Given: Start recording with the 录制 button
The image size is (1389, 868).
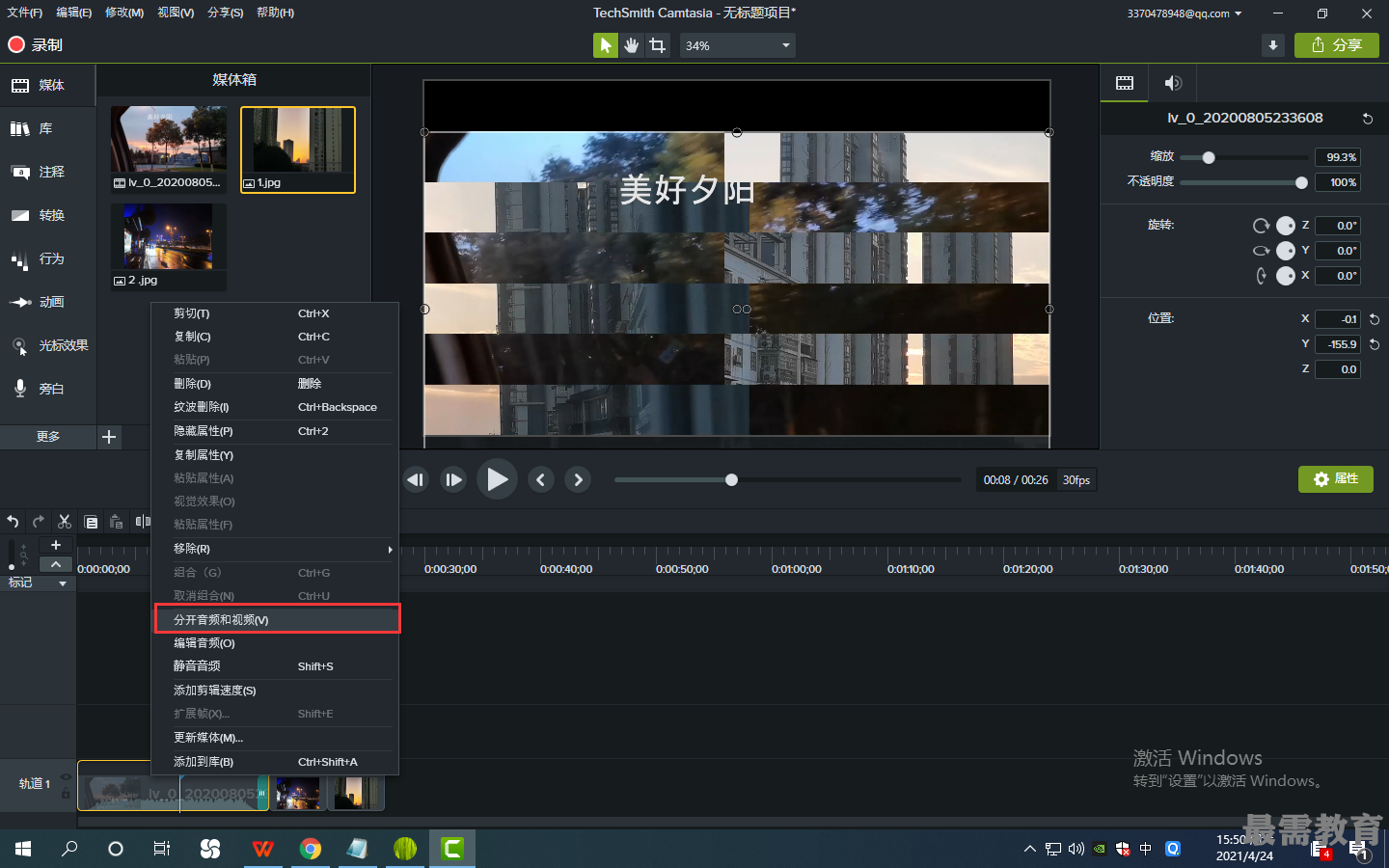Looking at the screenshot, I should 35,44.
